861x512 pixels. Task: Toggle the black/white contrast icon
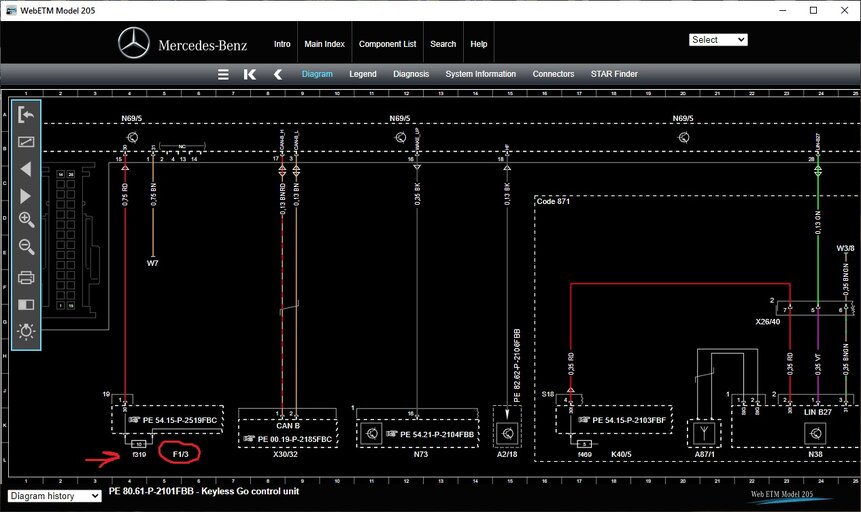click(26, 304)
